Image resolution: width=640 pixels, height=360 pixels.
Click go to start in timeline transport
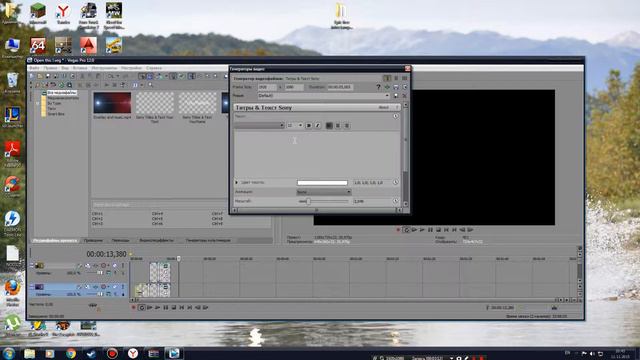click(182, 307)
